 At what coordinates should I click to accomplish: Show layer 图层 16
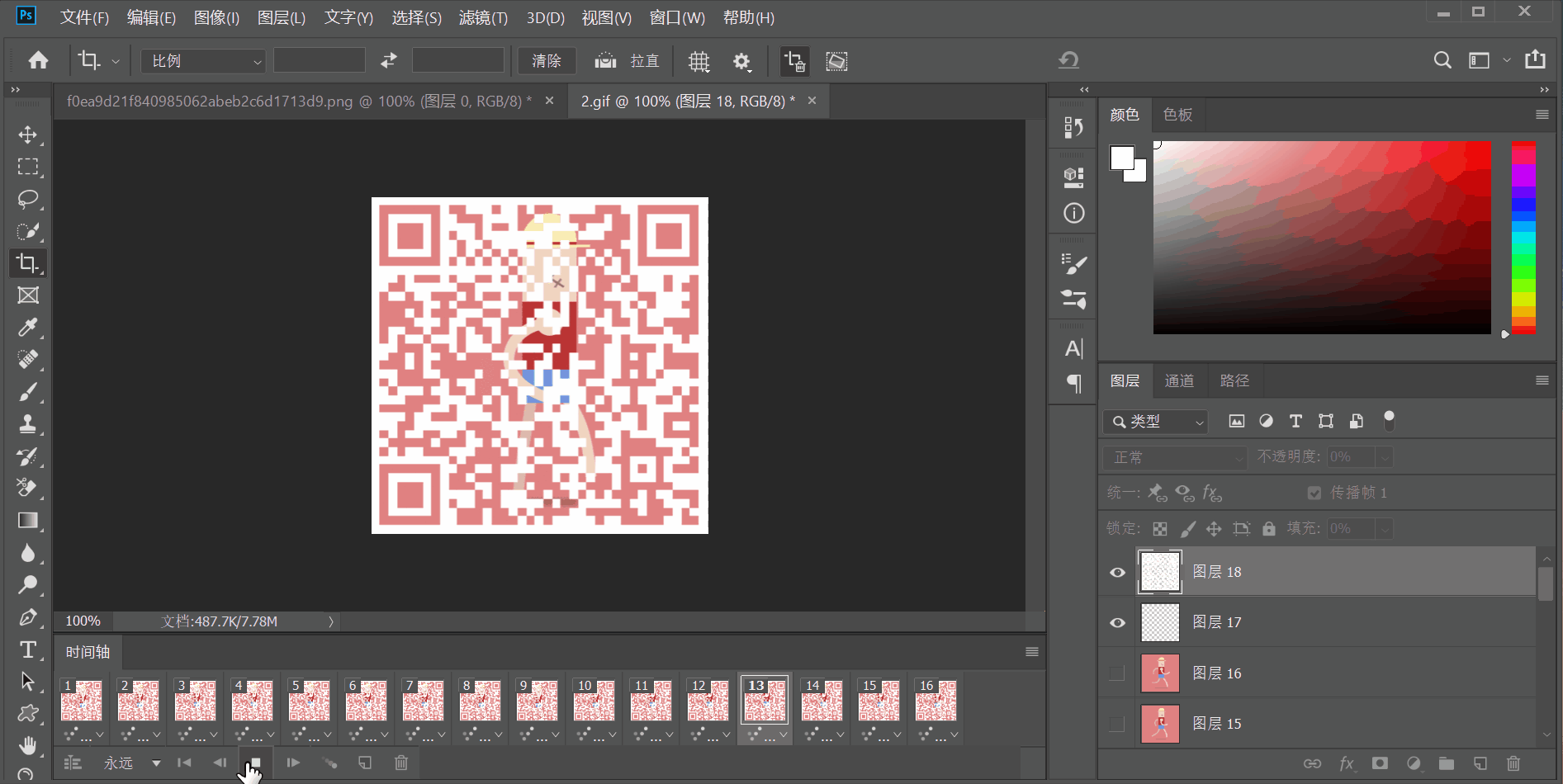click(x=1117, y=673)
